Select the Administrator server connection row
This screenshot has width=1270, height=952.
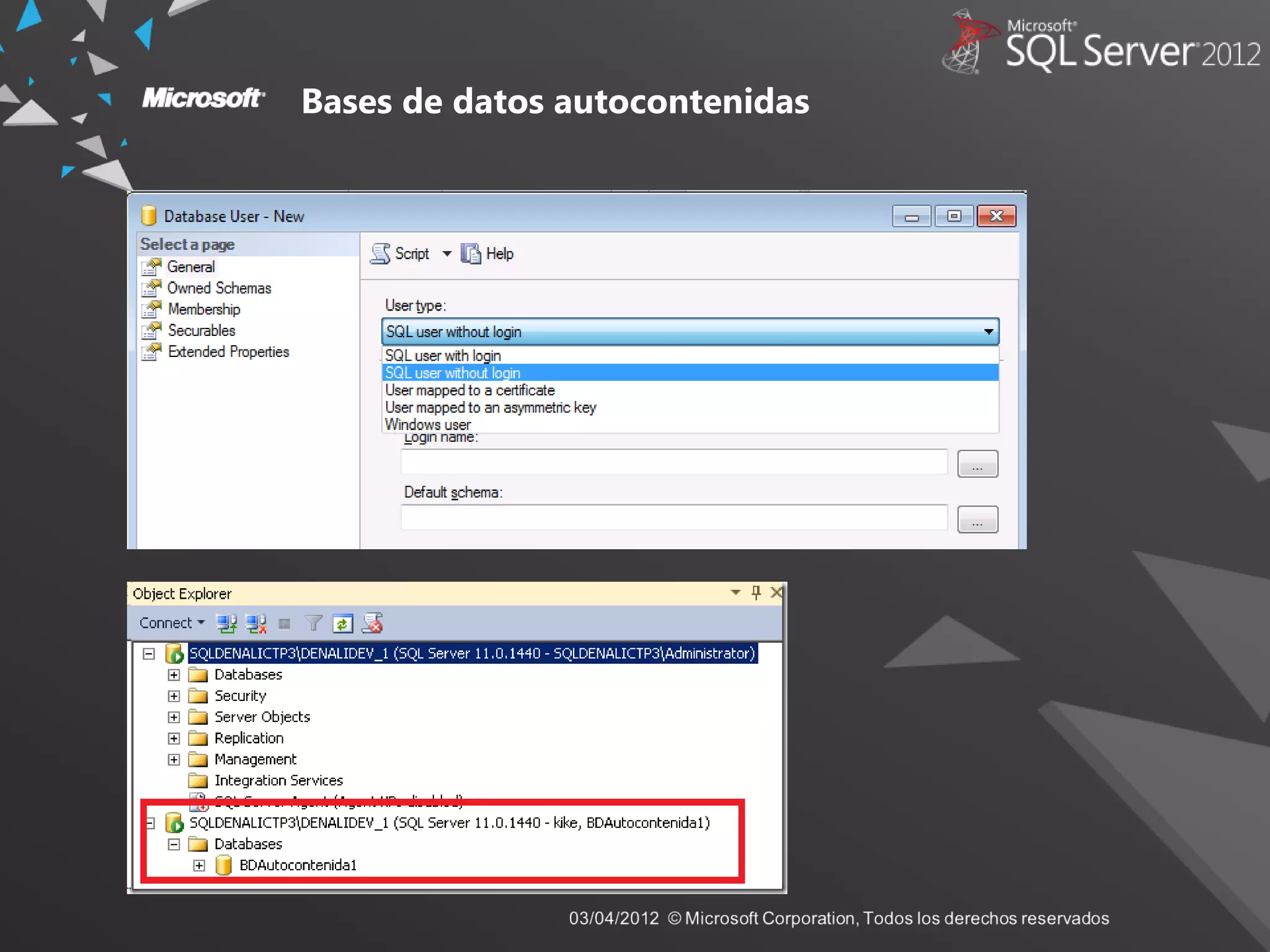[472, 653]
